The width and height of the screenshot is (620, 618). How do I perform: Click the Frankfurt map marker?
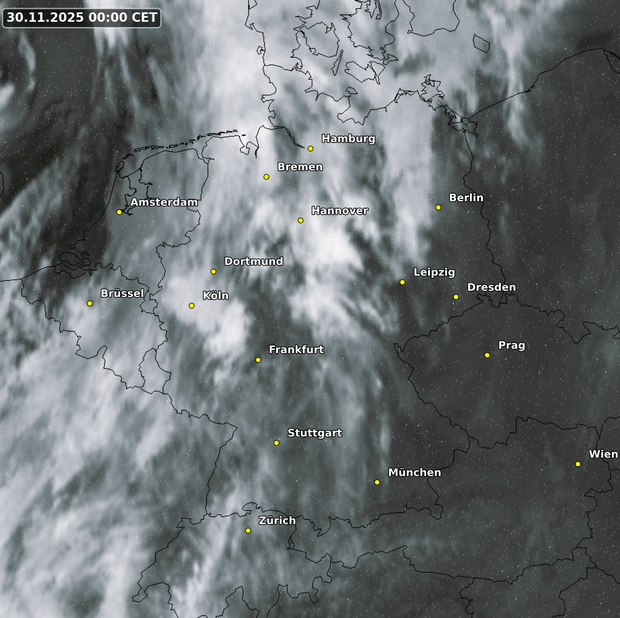tap(258, 360)
